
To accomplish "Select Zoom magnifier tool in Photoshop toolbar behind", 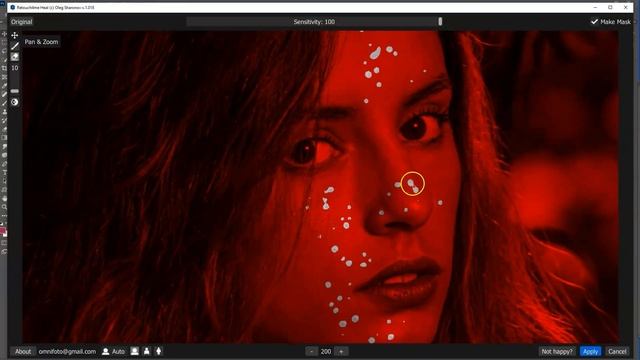I will (x=4, y=207).
